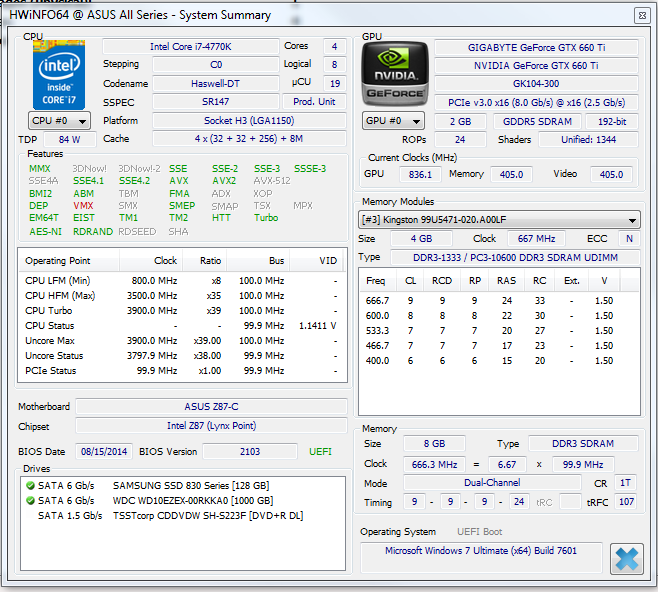Expand the Kingston memory module dropdown
The height and width of the screenshot is (592, 658).
(x=499, y=219)
